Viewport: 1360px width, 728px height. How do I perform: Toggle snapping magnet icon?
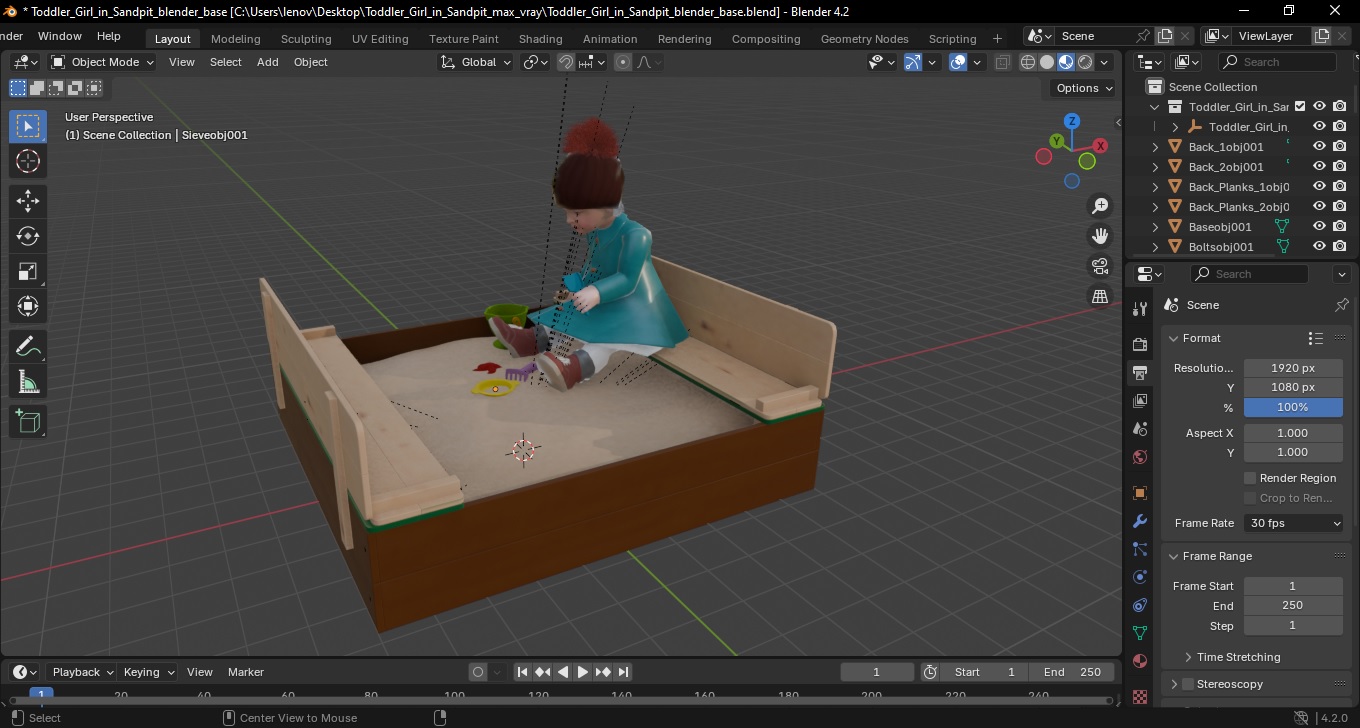[x=565, y=62]
